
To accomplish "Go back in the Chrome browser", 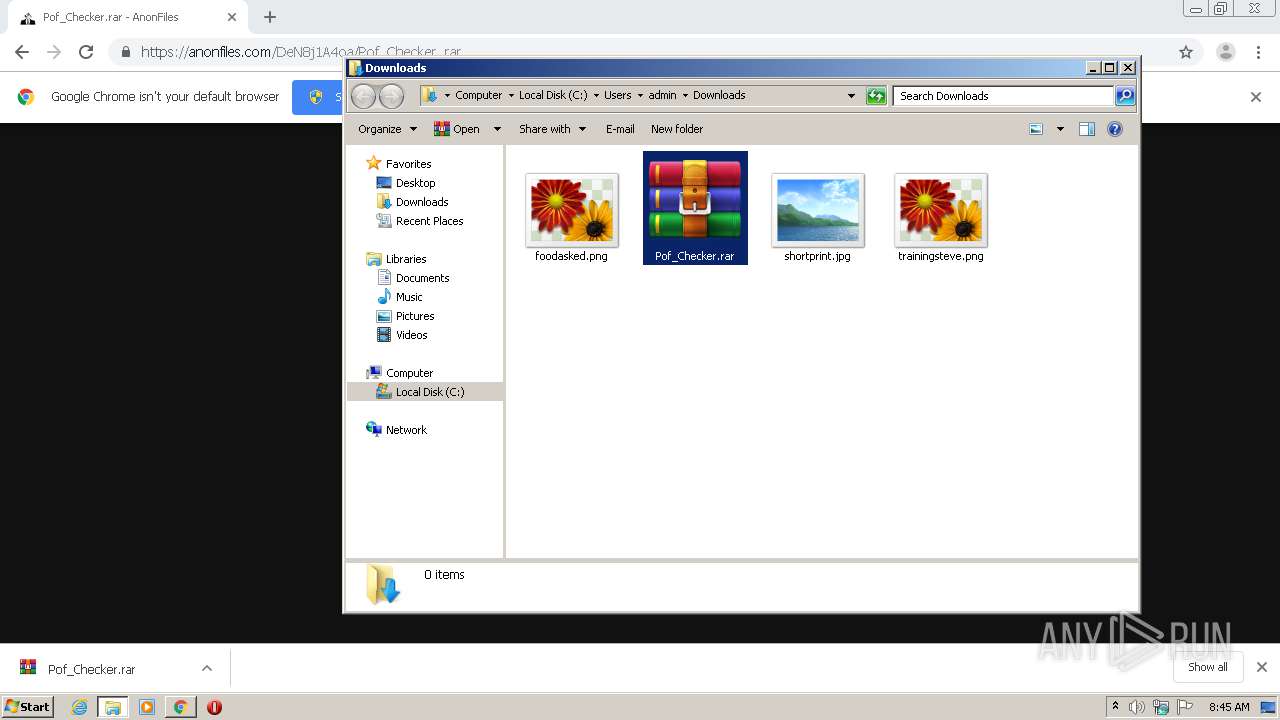I will coord(22,52).
